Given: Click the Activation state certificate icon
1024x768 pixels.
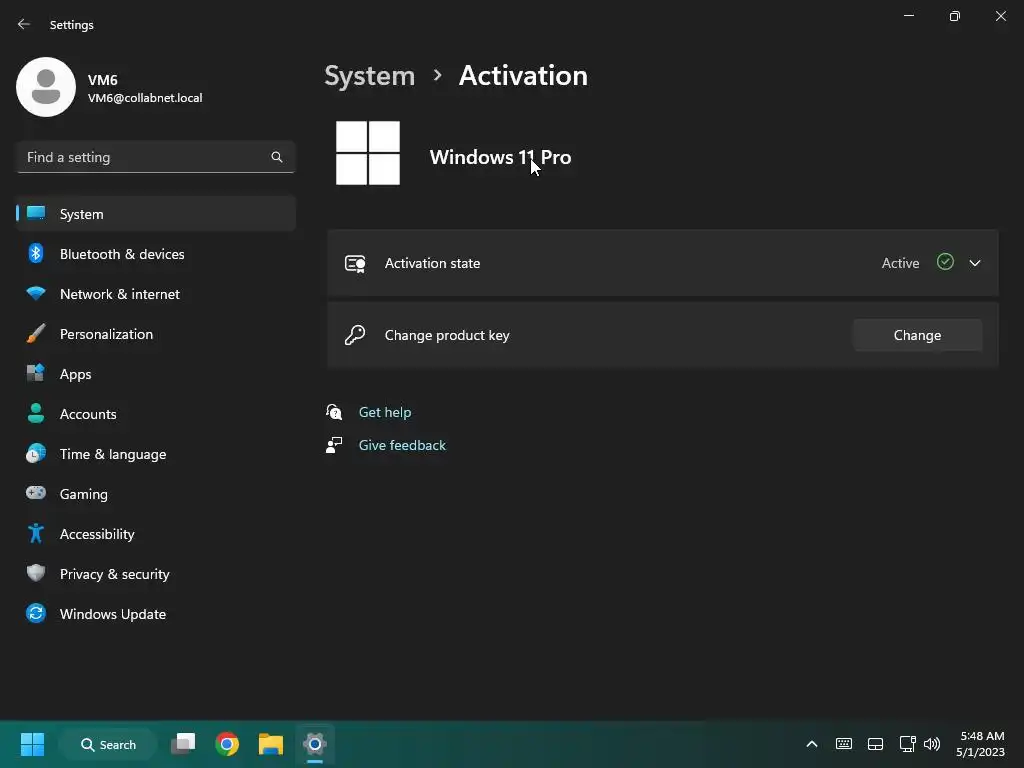Looking at the screenshot, I should click(355, 263).
